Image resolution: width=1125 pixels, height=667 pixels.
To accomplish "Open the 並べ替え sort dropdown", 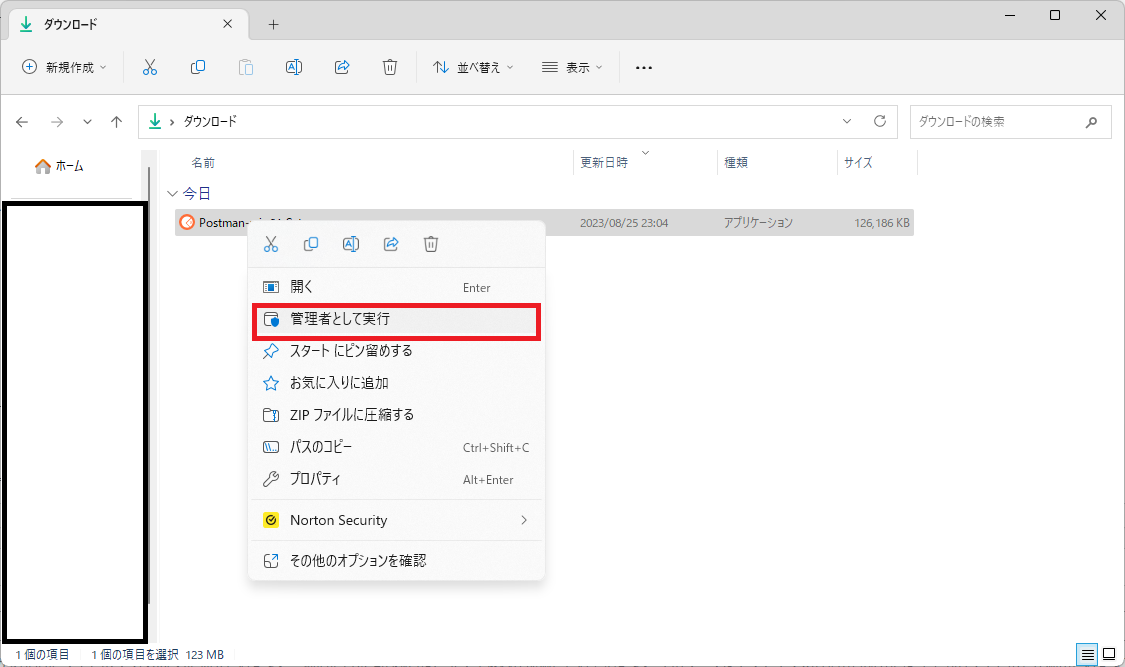I will [473, 67].
